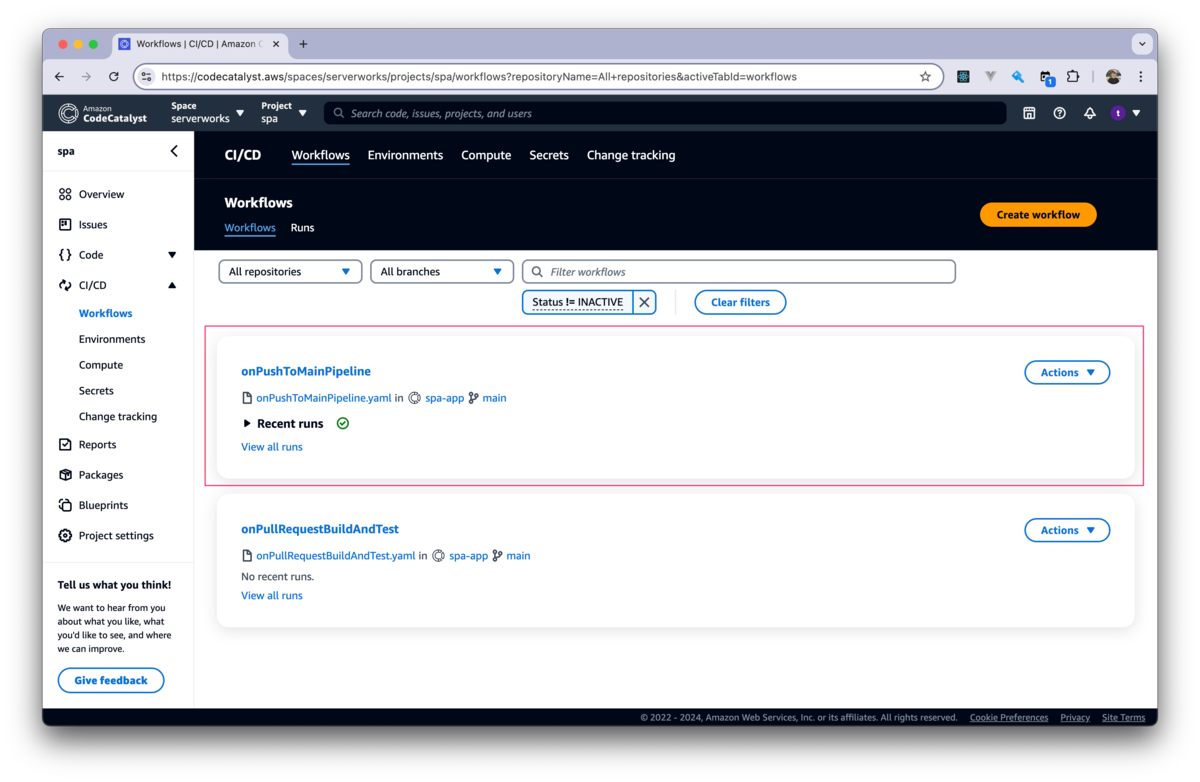Open Issues in the sidebar
1200x782 pixels.
pos(83,224)
